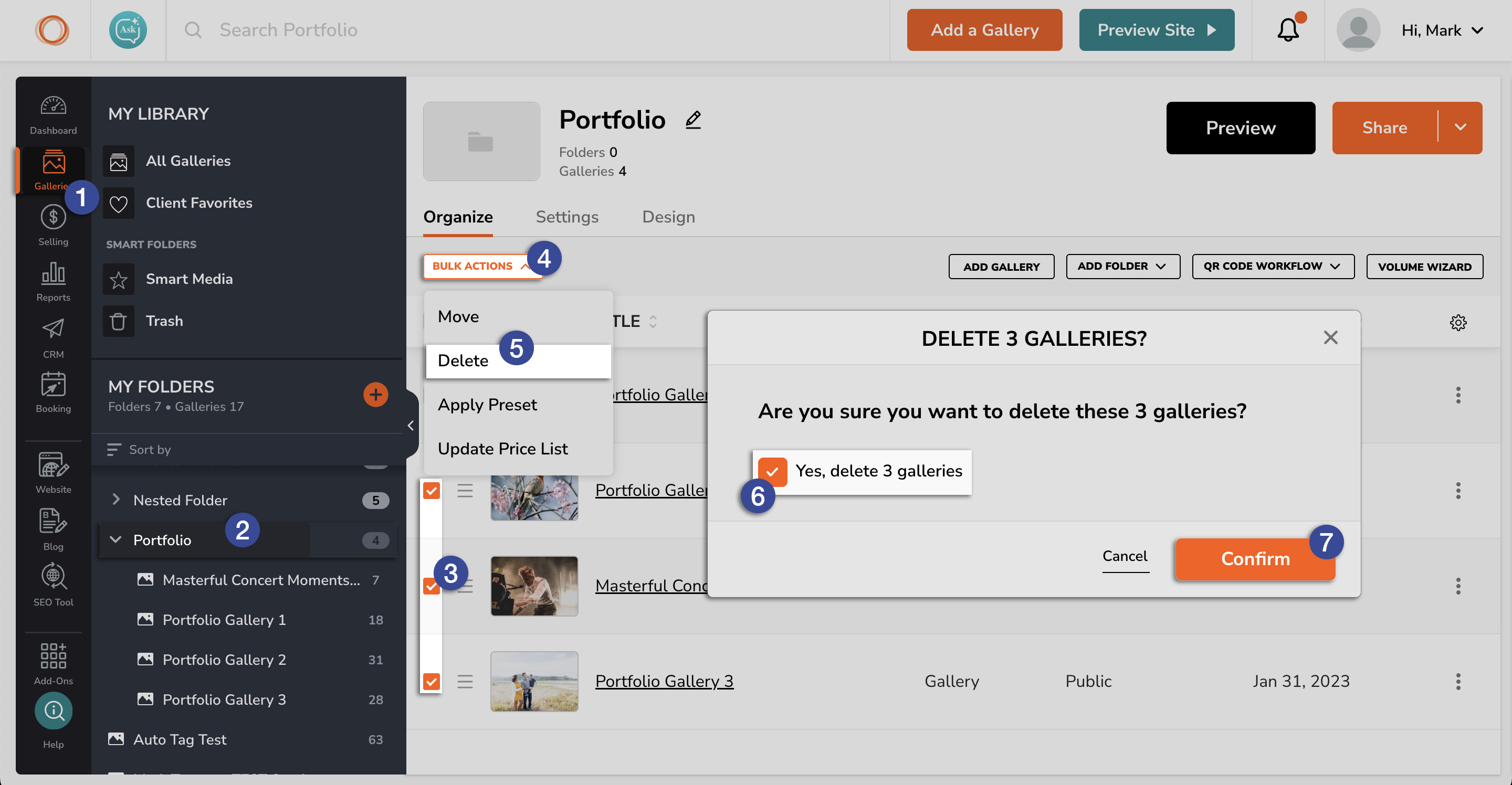
Task: Open QR Code Workflow dropdown
Action: (1273, 267)
